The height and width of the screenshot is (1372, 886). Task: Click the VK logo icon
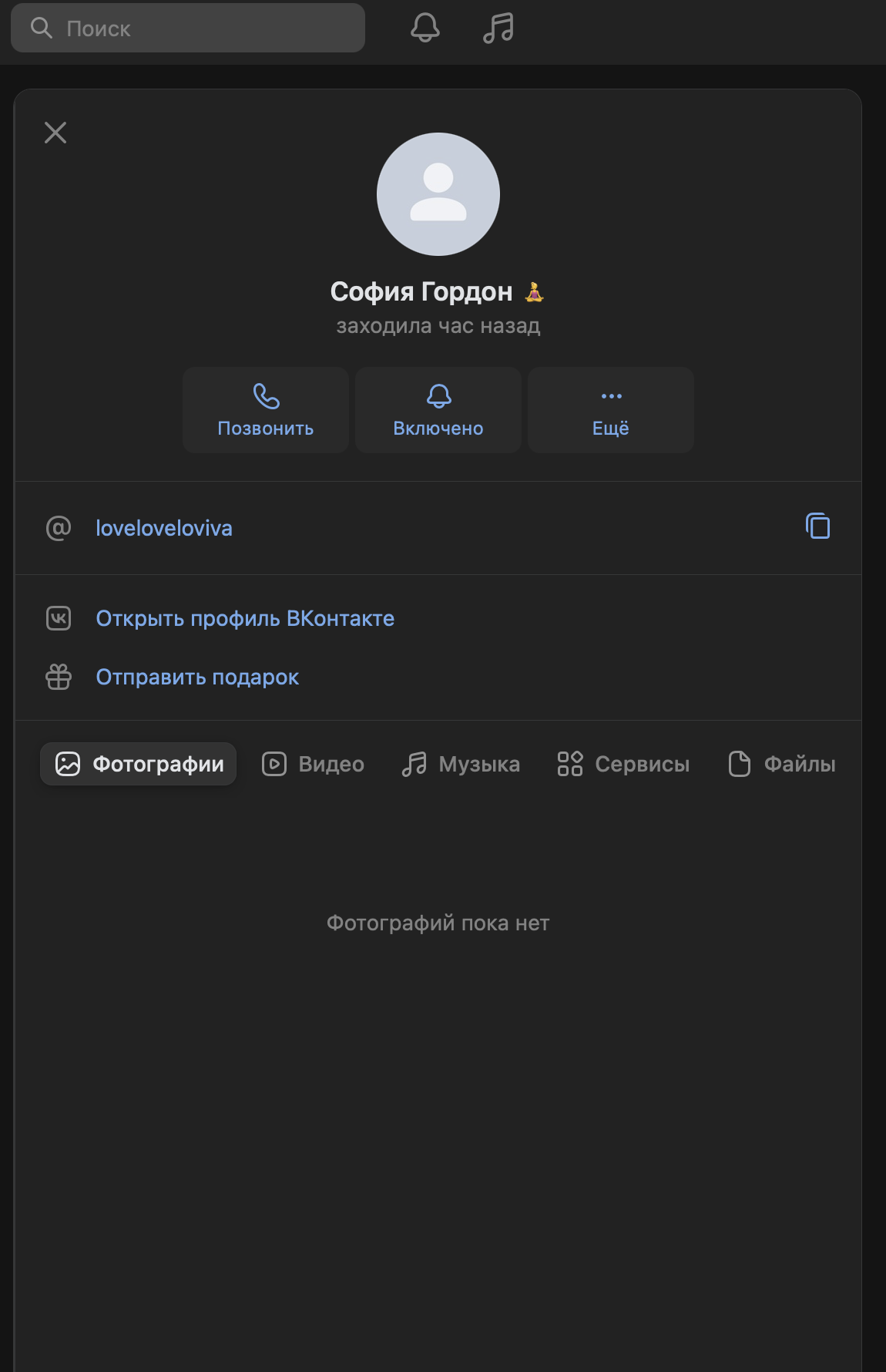pos(59,618)
